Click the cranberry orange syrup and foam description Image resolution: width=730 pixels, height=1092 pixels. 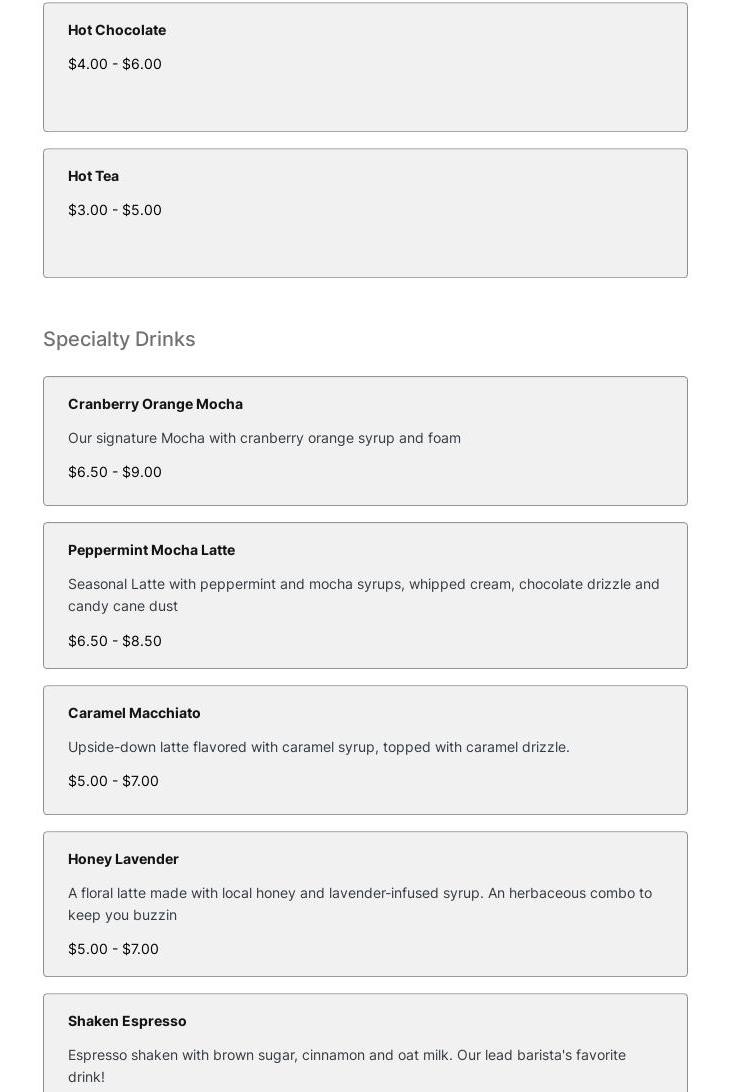click(264, 438)
